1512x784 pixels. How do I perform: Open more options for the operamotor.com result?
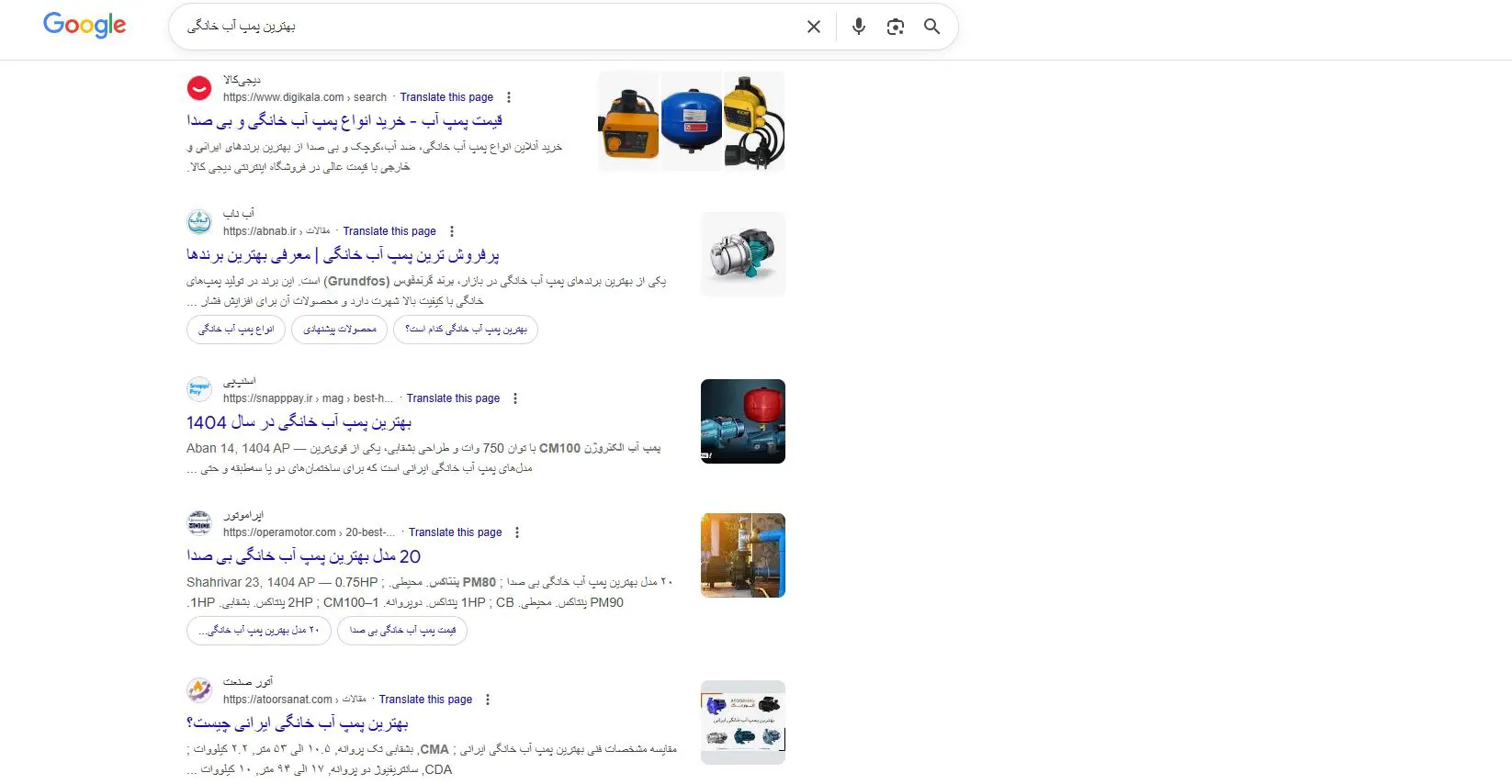(x=517, y=532)
